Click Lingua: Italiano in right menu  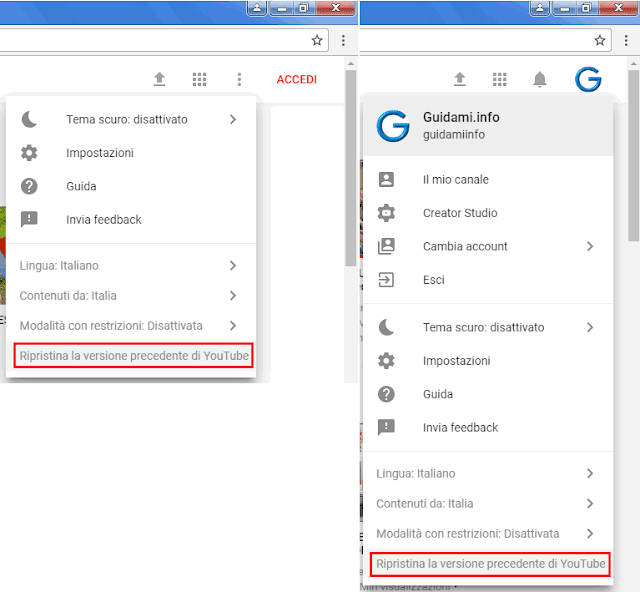pos(488,473)
